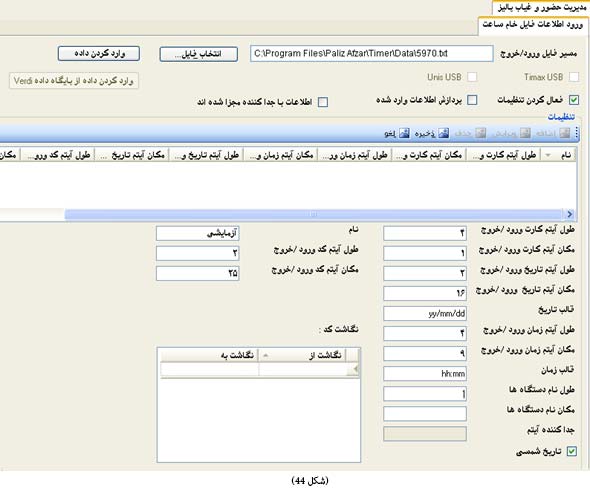Viewport: 590px width, 497px height.
Task: Click the تنظیمات group label link
Action: pyautogui.click(x=561, y=117)
